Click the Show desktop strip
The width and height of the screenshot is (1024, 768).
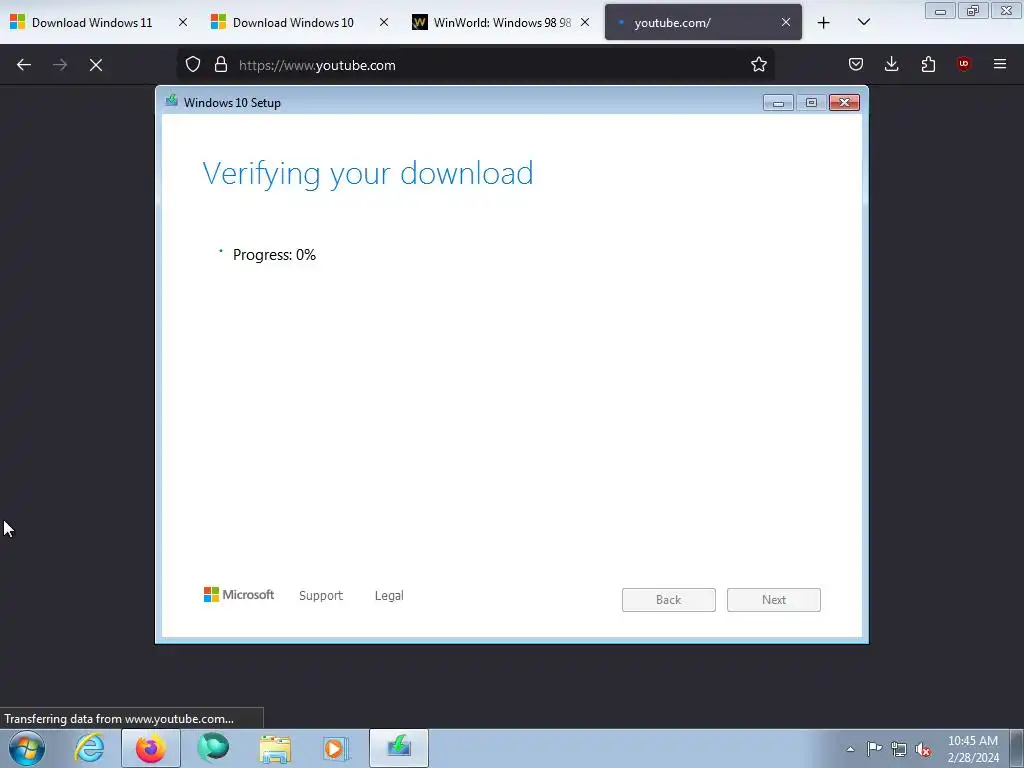1016,748
